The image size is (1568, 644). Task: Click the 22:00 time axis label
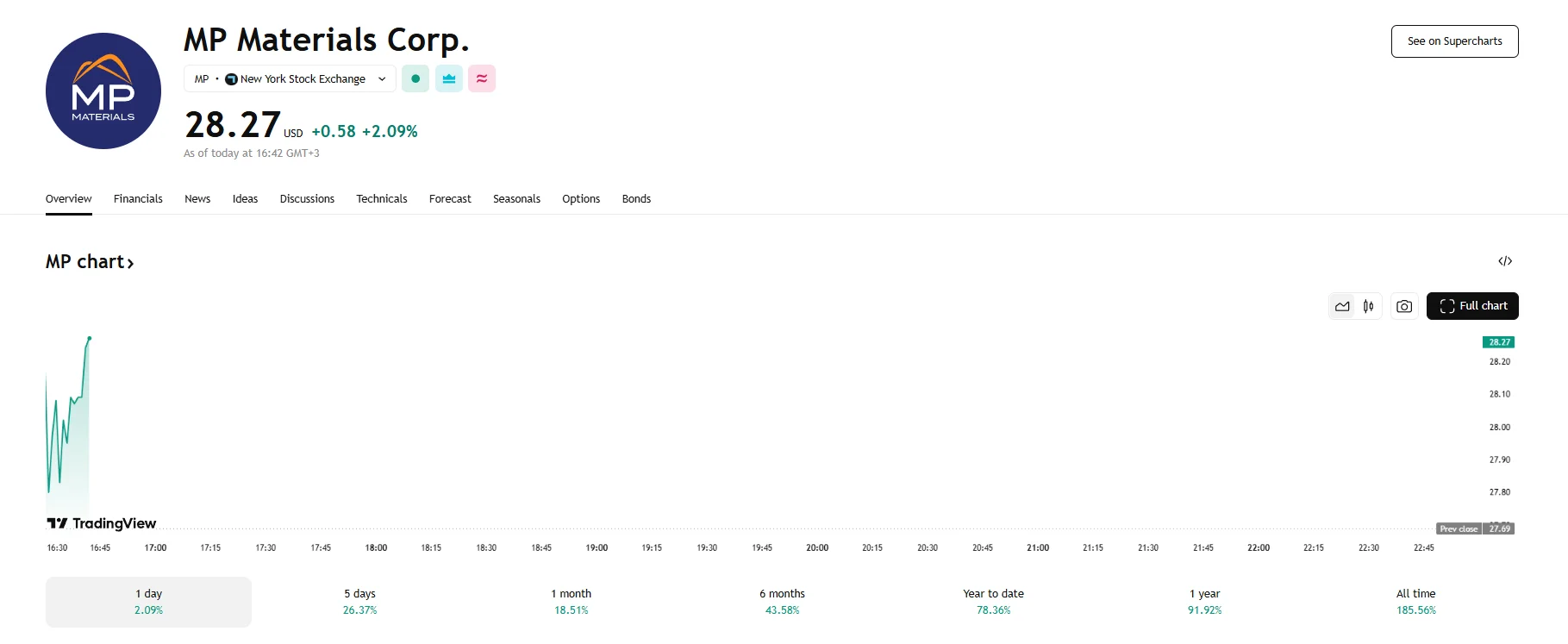pos(1259,547)
